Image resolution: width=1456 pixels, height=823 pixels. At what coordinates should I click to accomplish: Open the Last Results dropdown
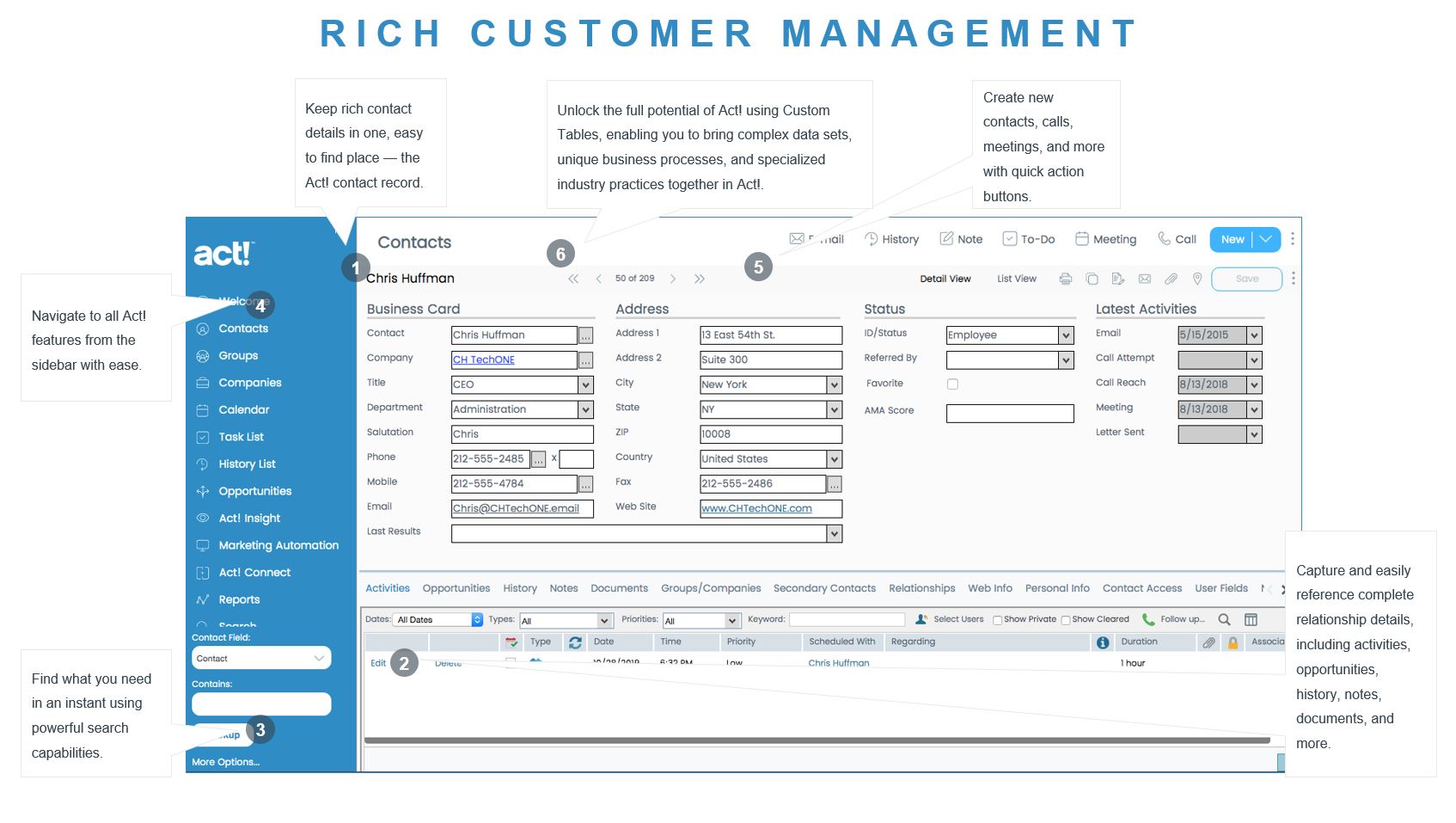(x=834, y=534)
